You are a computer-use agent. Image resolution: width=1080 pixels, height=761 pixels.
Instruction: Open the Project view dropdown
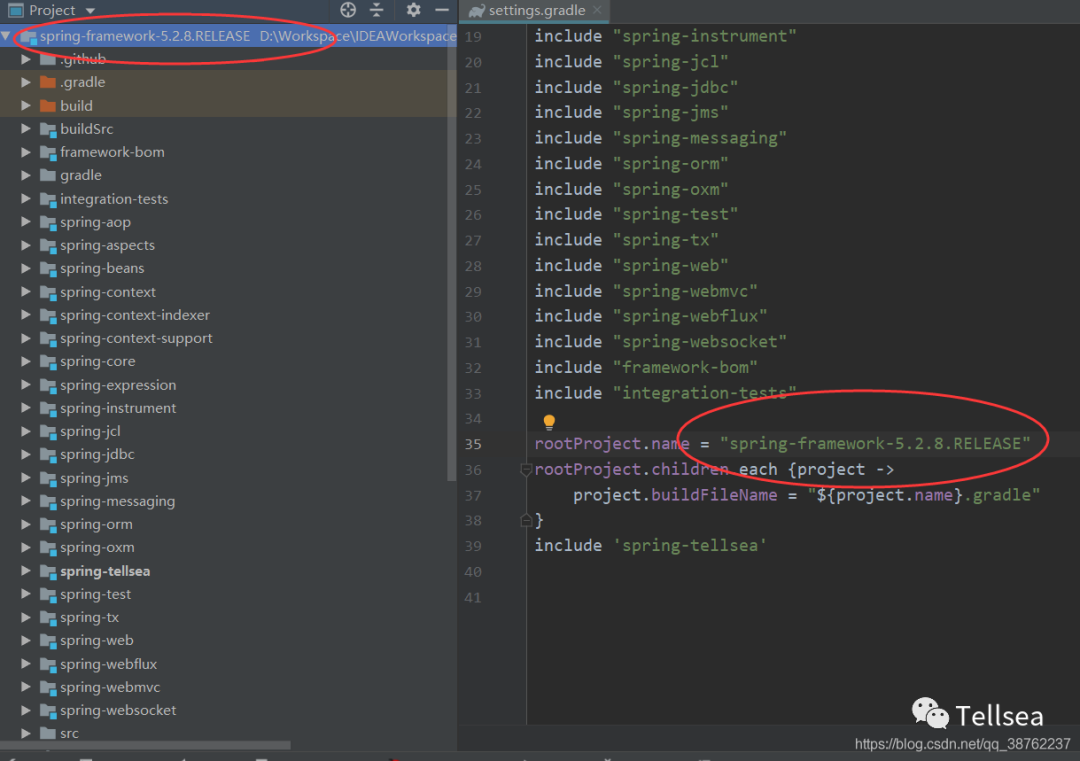click(x=90, y=11)
